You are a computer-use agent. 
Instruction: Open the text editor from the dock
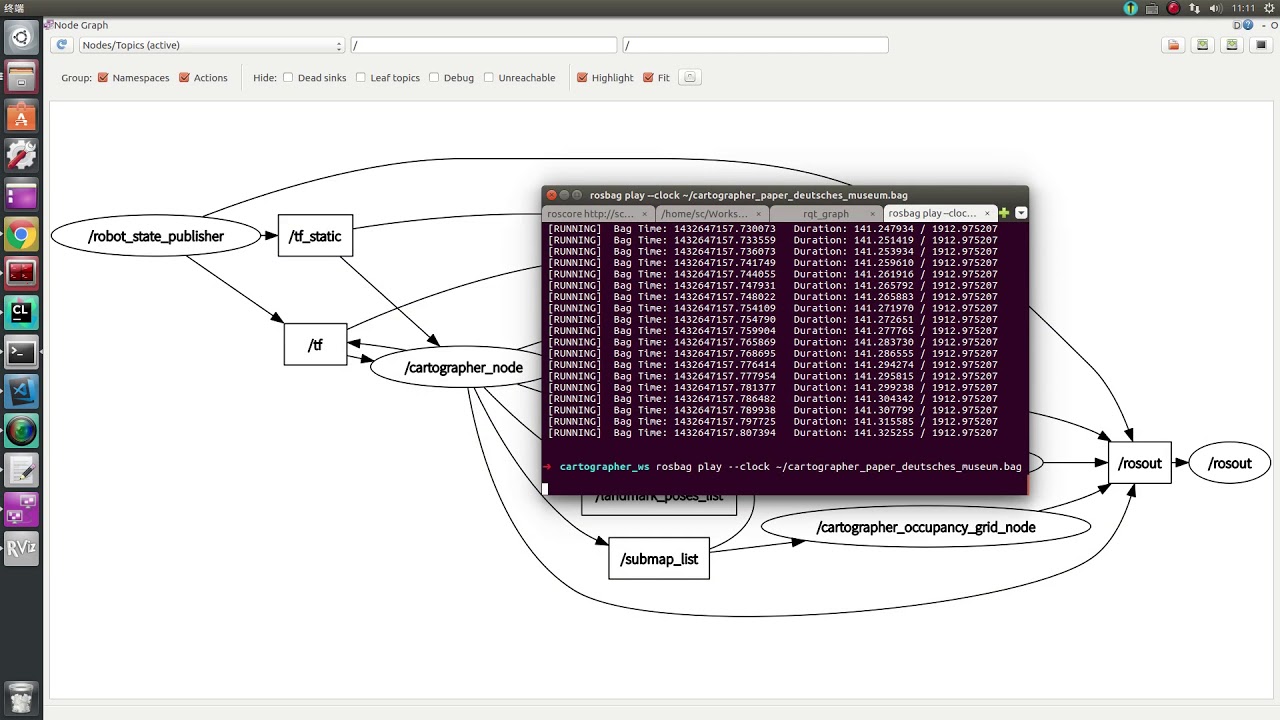point(21,470)
